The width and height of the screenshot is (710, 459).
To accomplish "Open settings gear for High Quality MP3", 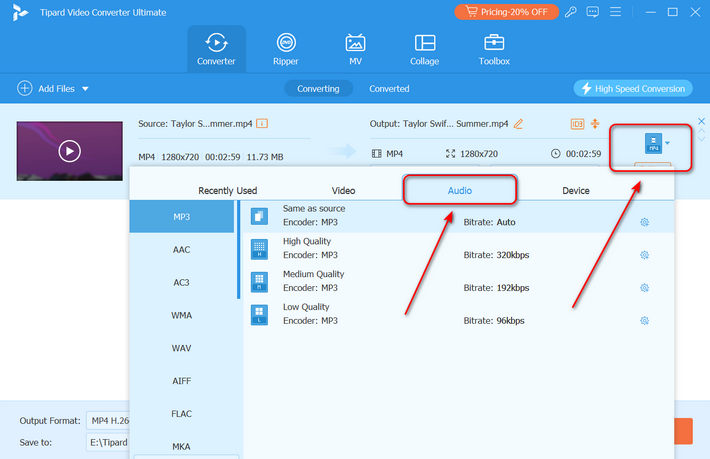I will pos(644,255).
